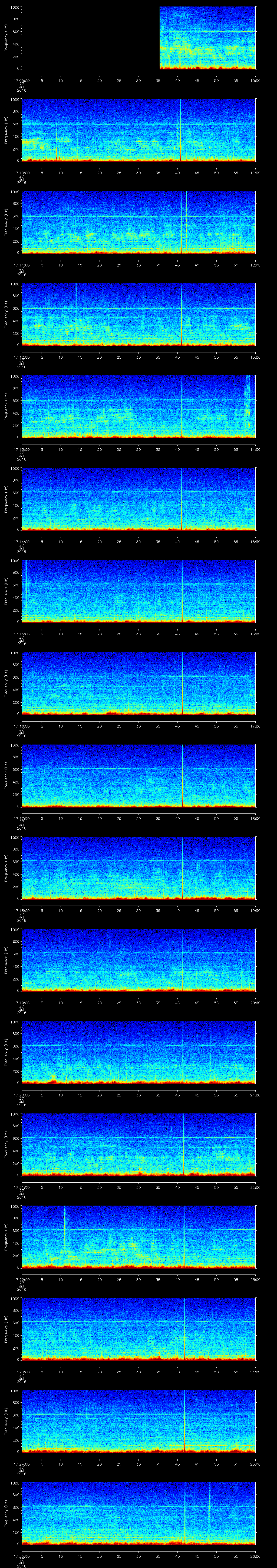Screen dimensions: 277x1568
Task: Click the '17:15:00' timestamp
Action: (21, 634)
